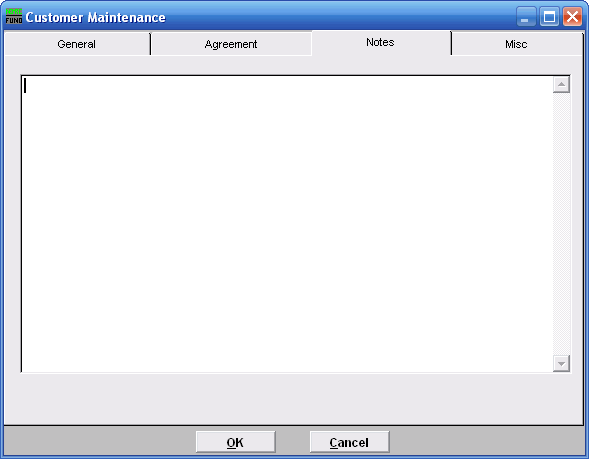This screenshot has height=459, width=589.
Task: Click the gray panel area below the notes box
Action: tap(294, 399)
